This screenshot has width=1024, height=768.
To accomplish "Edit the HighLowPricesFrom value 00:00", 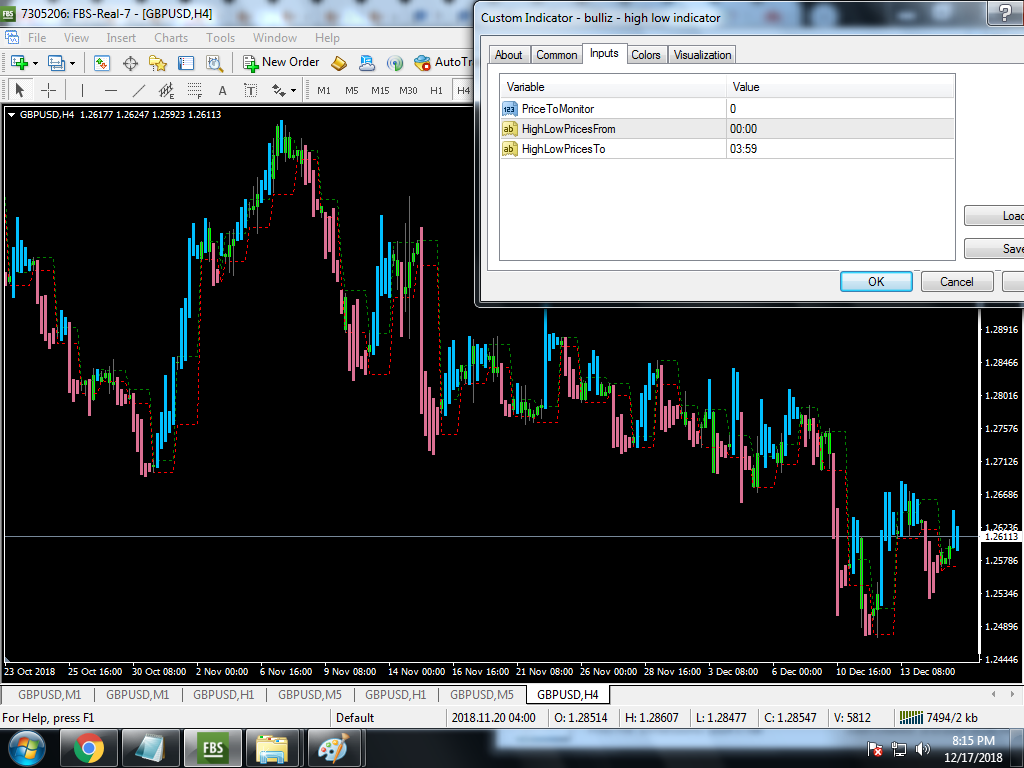I will pos(840,129).
